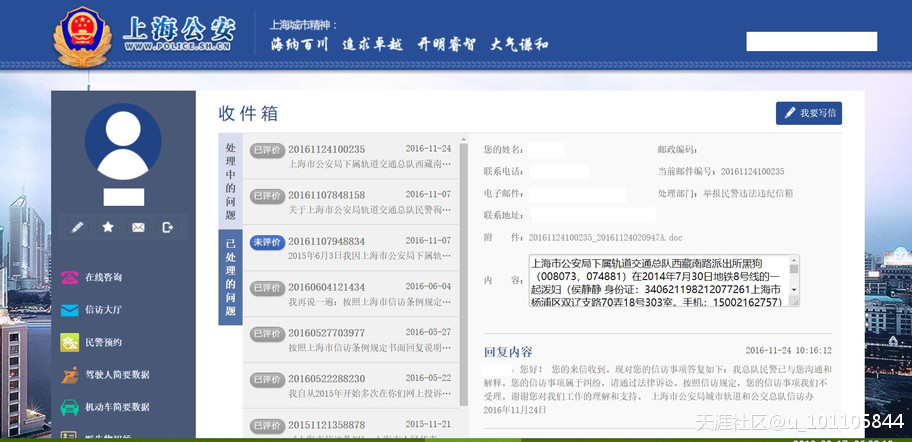Image resolution: width=912 pixels, height=442 pixels.
Task: Open mail 20160522288230
Action: pyautogui.click(x=351, y=386)
